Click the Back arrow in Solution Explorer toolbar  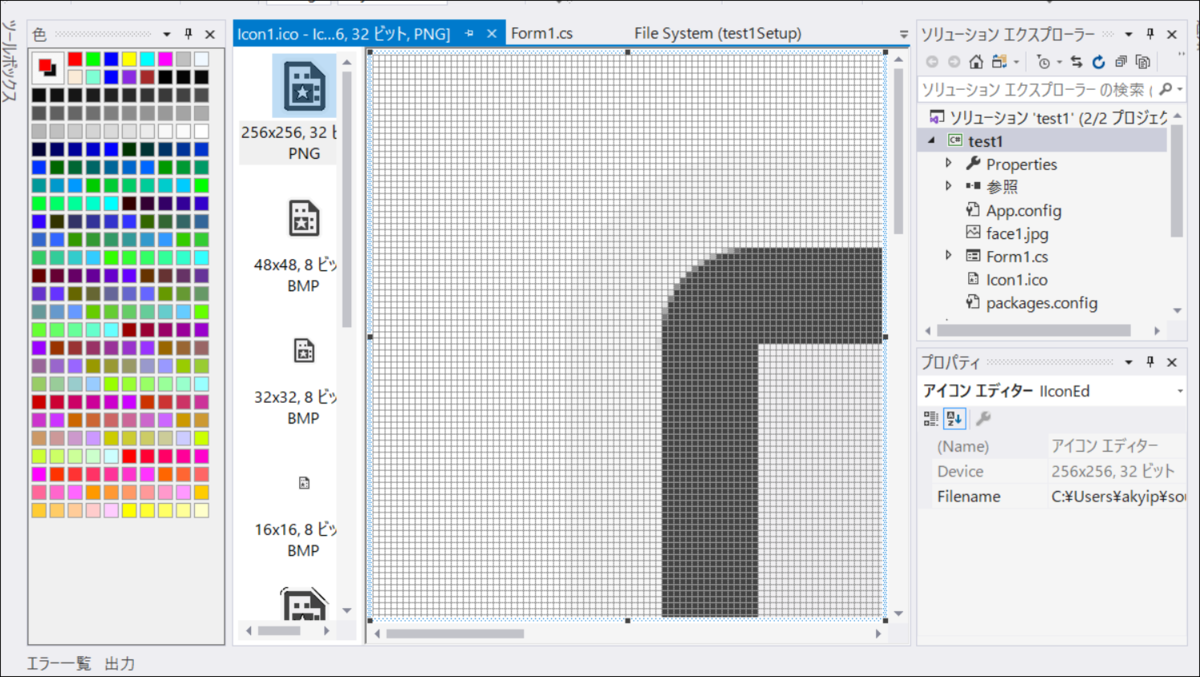click(932, 62)
